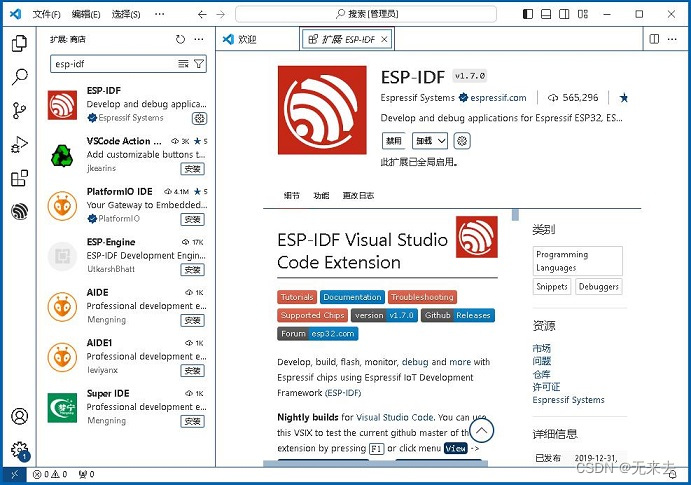Open errors and warnings status item
Viewport: 691px width, 485px height.
click(50, 474)
